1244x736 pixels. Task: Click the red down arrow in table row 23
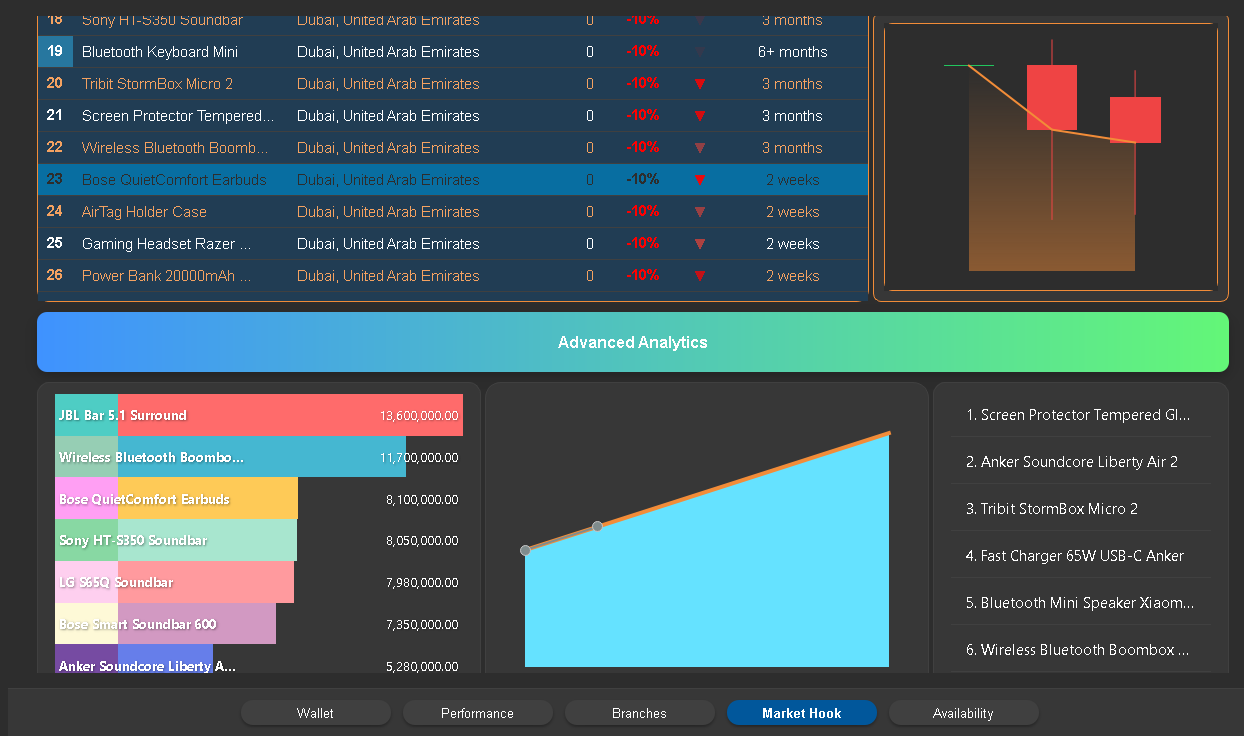point(700,180)
